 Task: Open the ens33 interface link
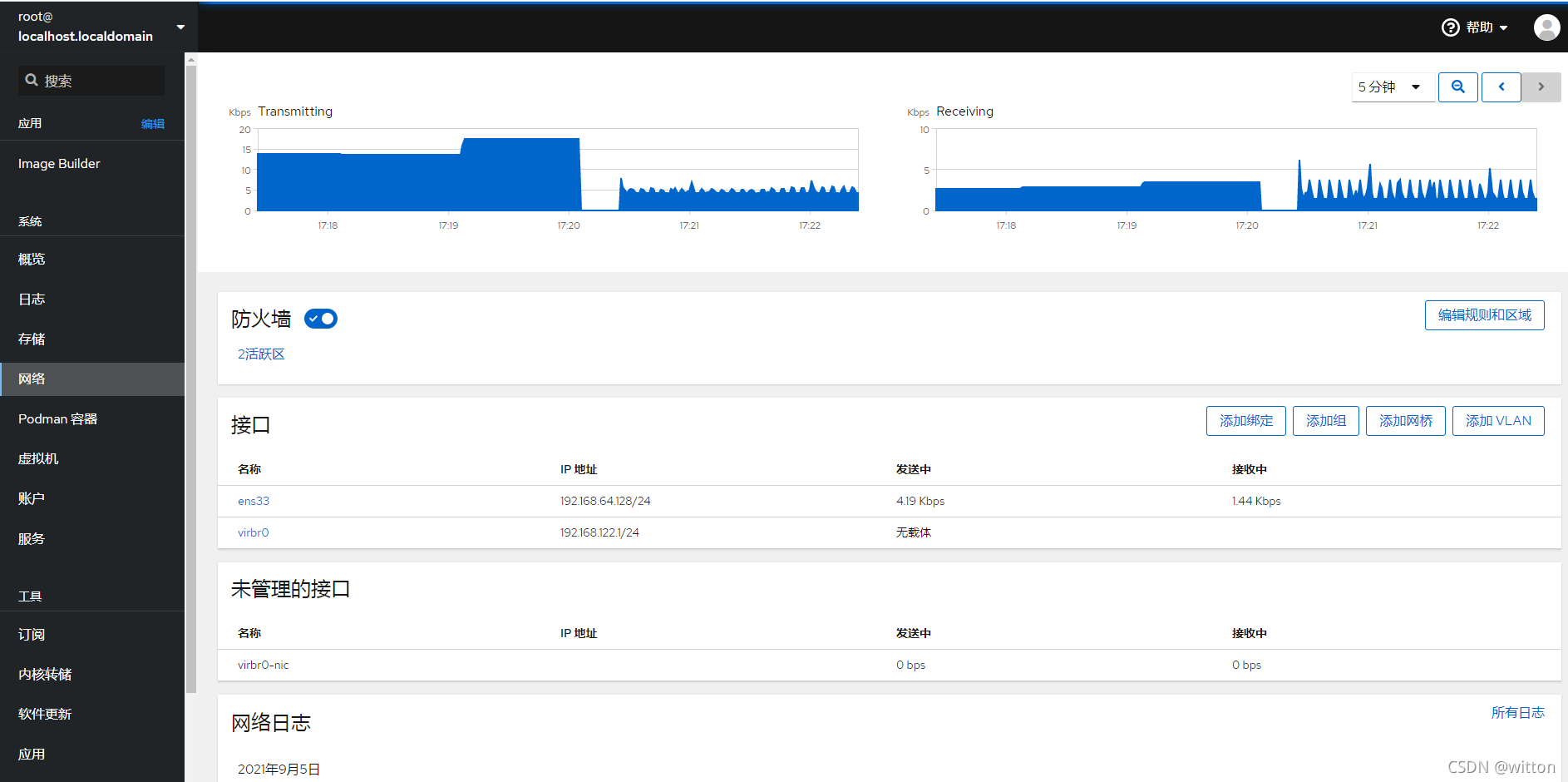(x=254, y=502)
